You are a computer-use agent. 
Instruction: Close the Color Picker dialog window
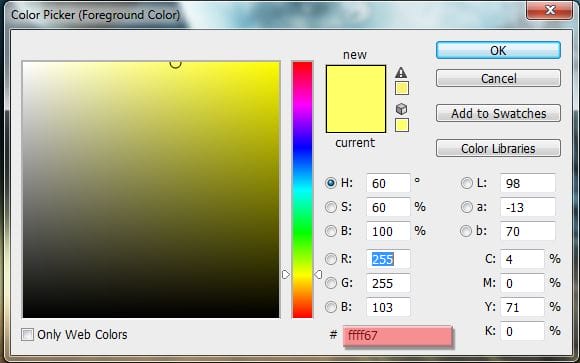(x=550, y=10)
